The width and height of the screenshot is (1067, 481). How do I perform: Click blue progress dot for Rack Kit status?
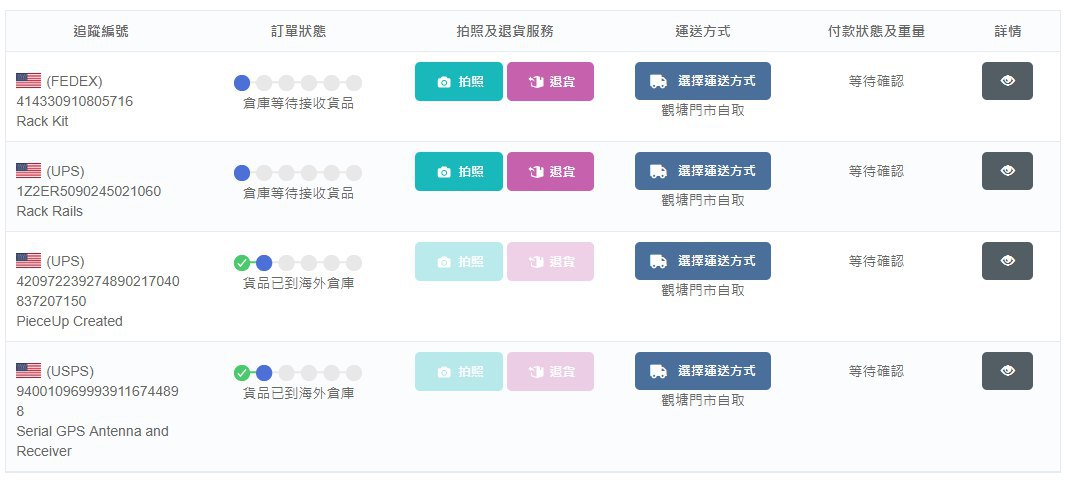pyautogui.click(x=242, y=83)
